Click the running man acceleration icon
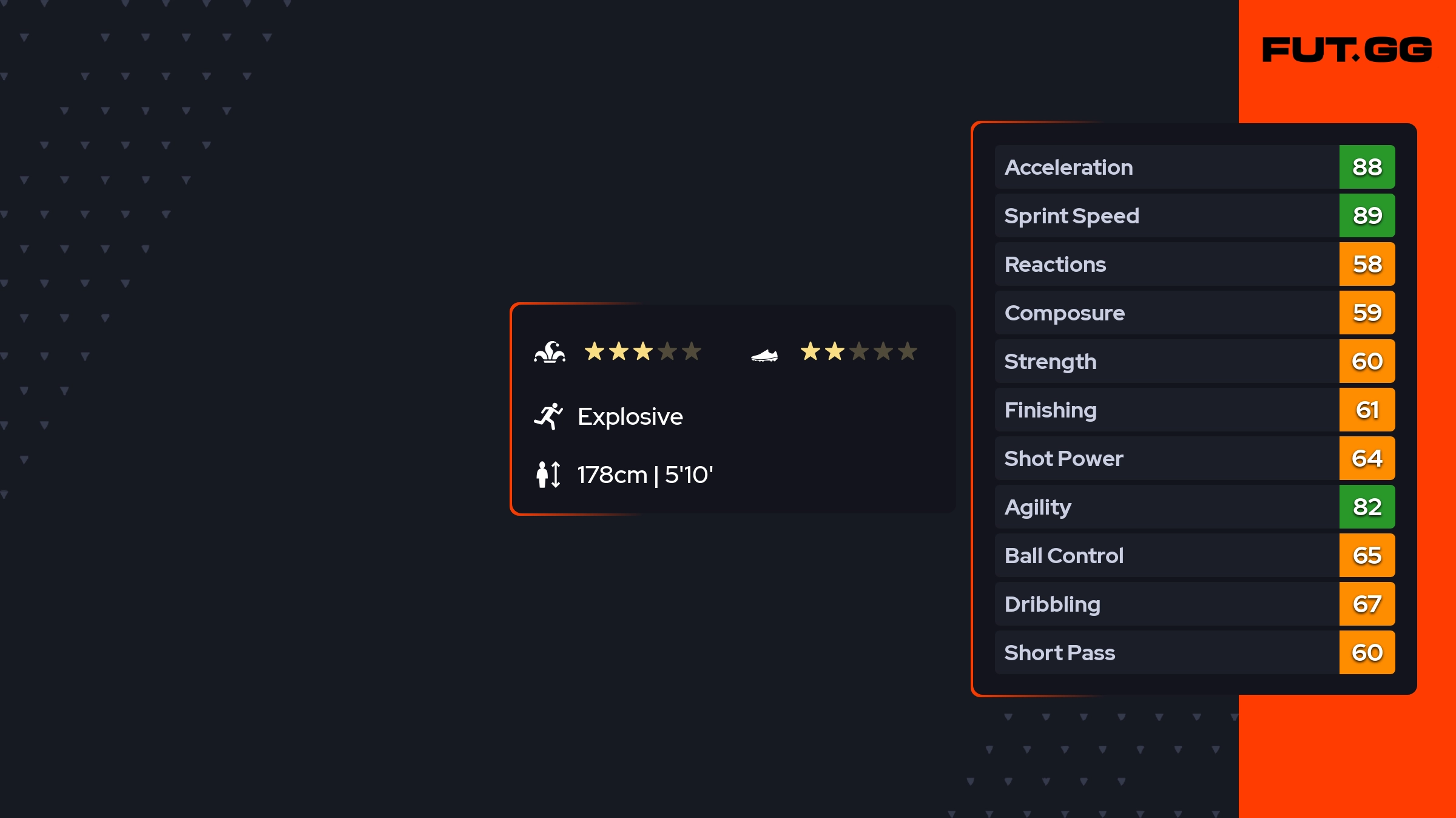 pyautogui.click(x=548, y=416)
